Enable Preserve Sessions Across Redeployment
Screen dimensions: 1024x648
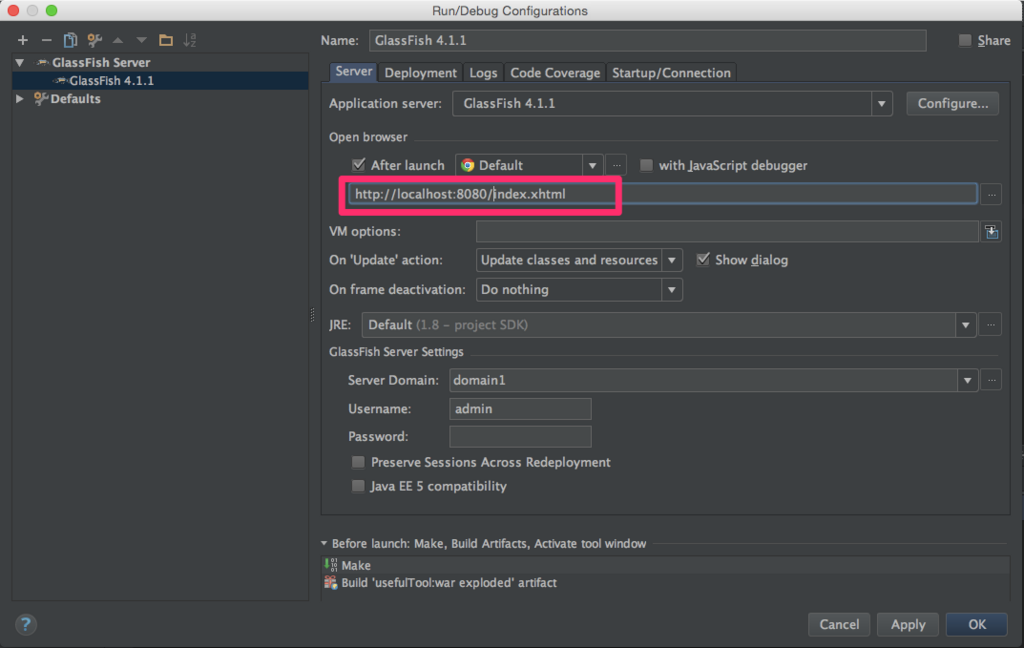(358, 462)
